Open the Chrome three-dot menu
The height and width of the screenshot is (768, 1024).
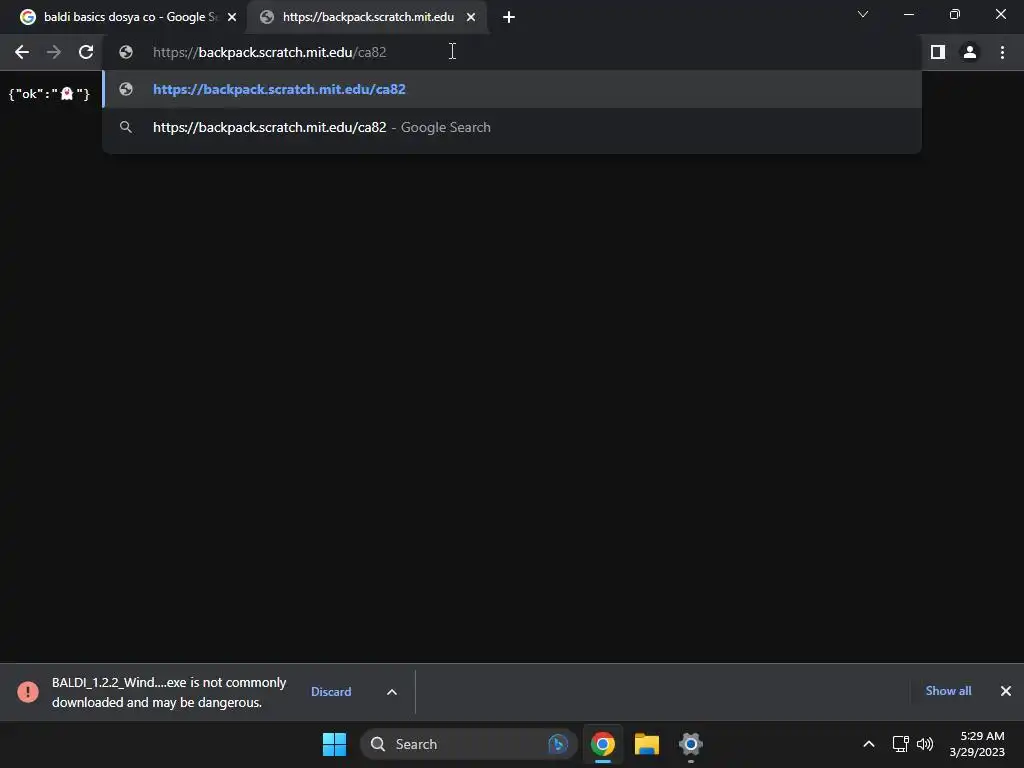[1002, 52]
